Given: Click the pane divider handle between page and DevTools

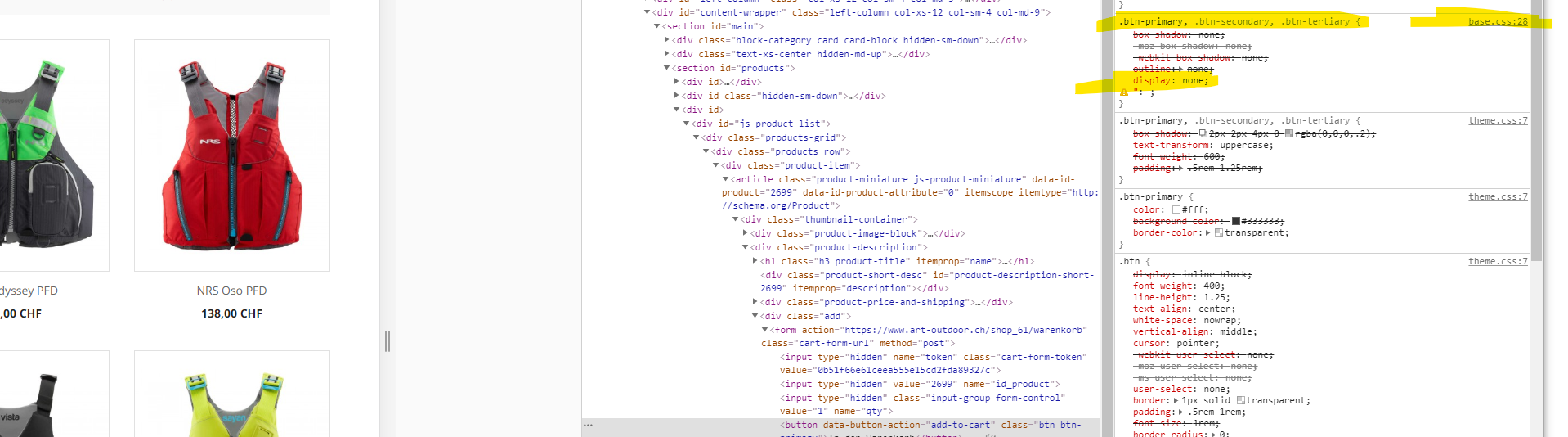Looking at the screenshot, I should 388,341.
